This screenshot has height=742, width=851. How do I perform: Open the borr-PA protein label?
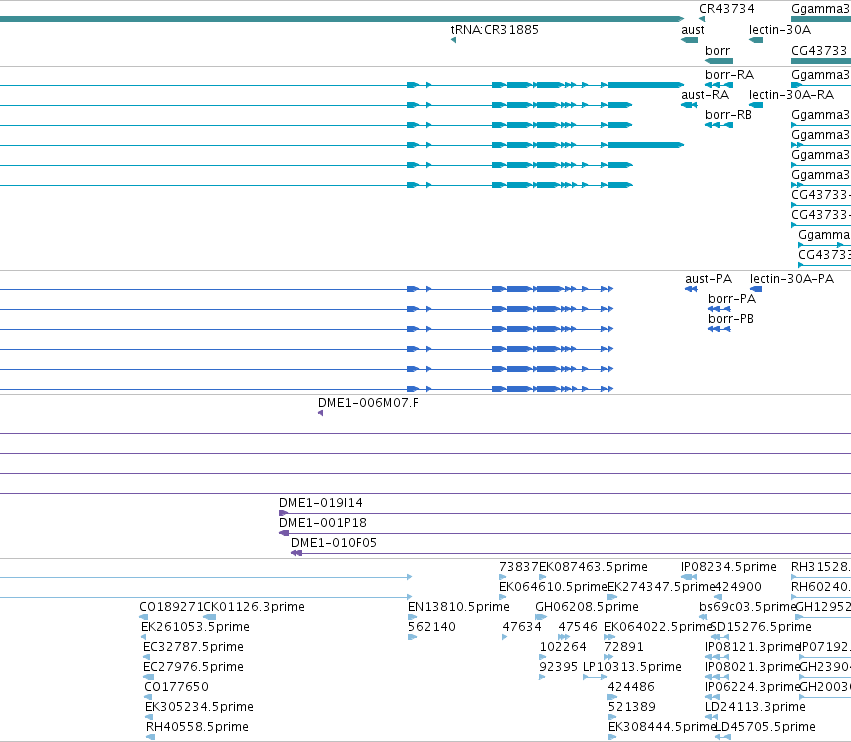[732, 299]
